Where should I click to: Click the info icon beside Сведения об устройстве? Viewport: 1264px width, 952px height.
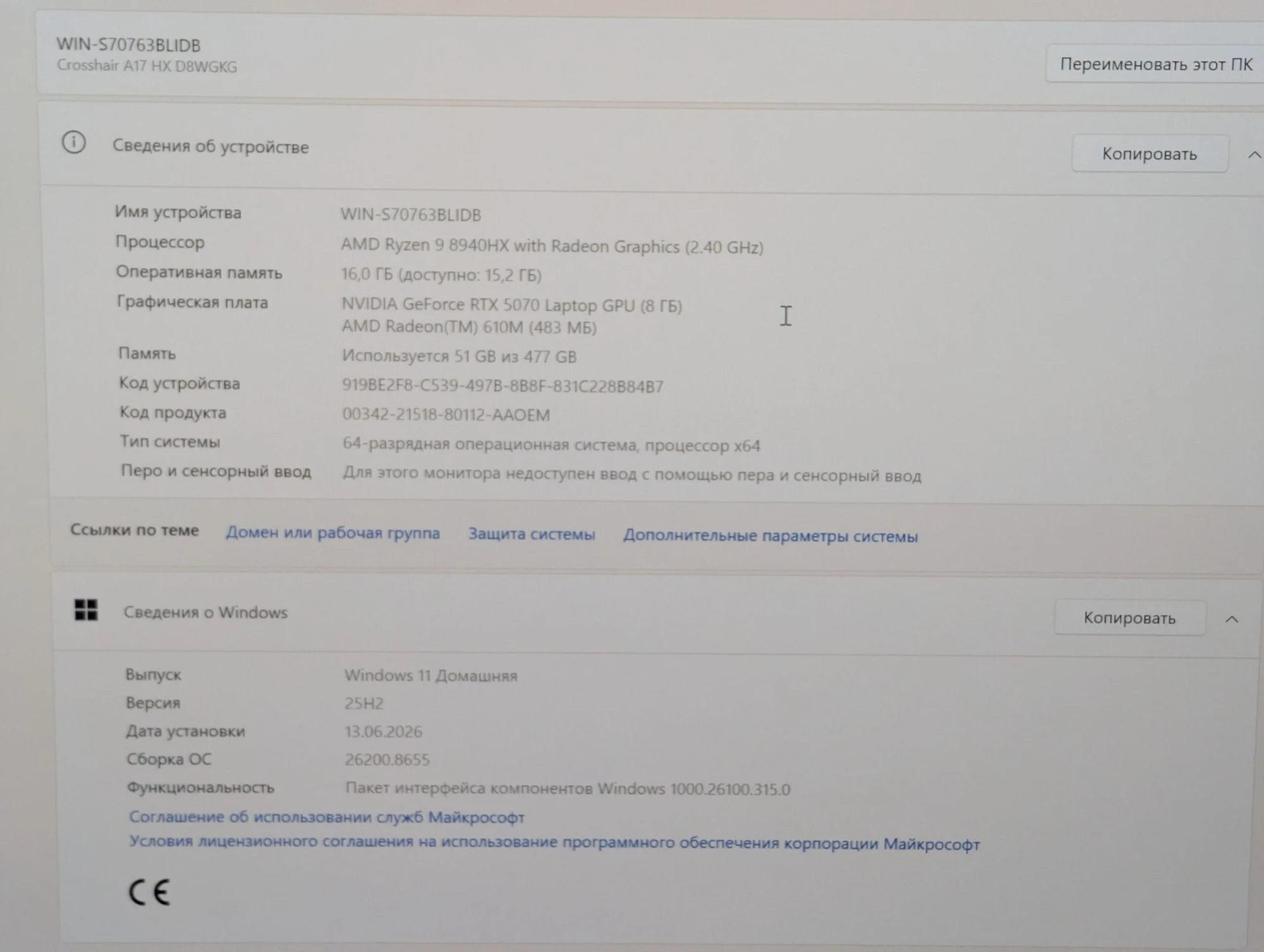click(74, 143)
